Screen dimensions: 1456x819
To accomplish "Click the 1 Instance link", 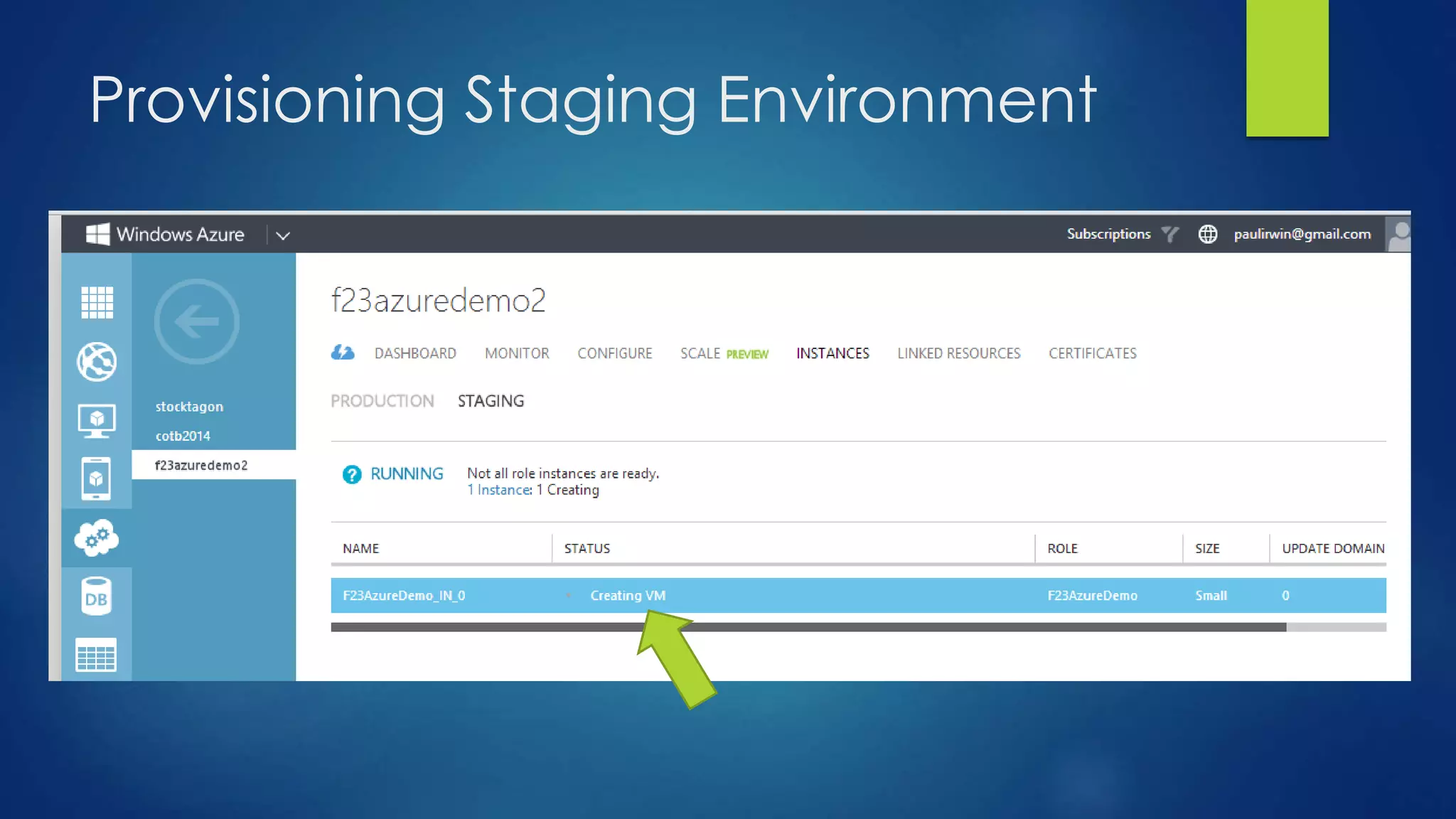I will [x=499, y=490].
